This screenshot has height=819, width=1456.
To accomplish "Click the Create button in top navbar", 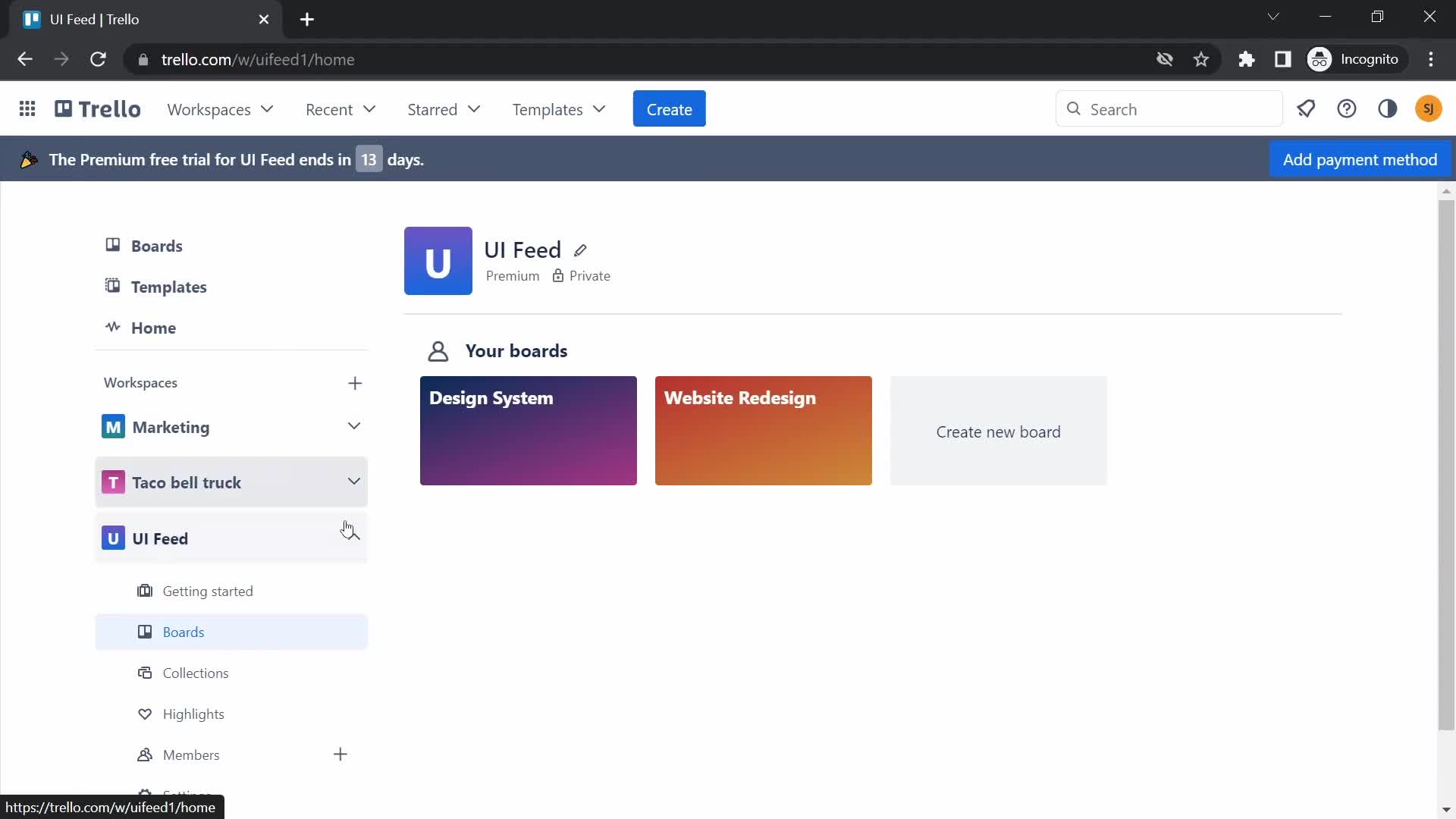I will (669, 109).
